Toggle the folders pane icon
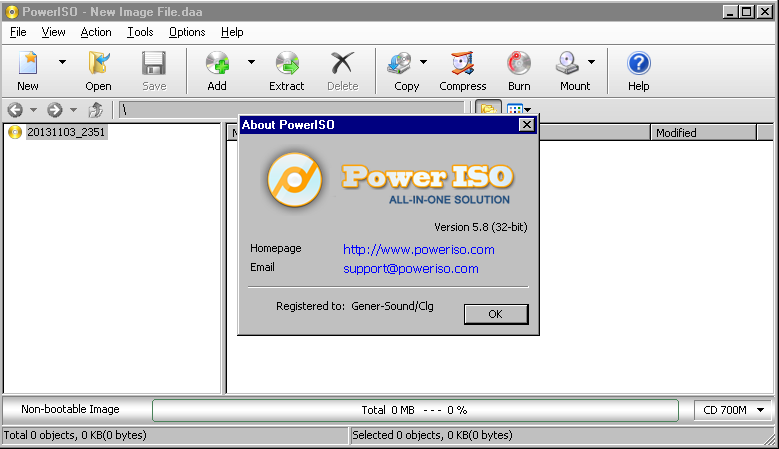 coord(488,107)
